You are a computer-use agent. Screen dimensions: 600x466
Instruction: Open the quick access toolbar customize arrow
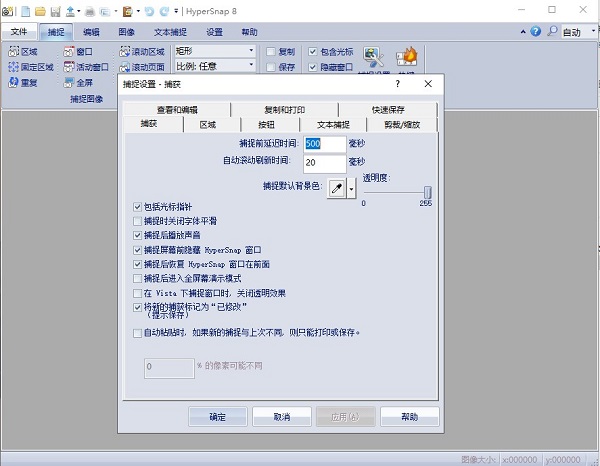click(x=176, y=11)
